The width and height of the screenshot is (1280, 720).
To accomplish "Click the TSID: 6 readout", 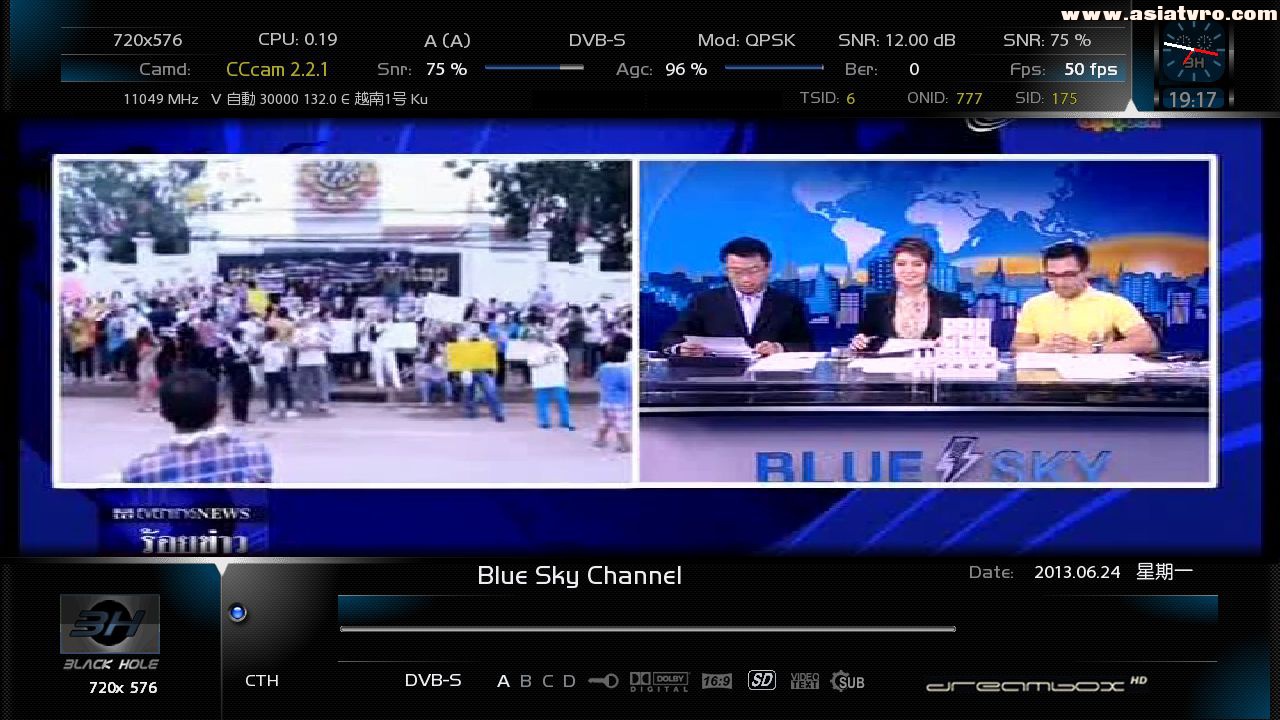I will (x=828, y=98).
